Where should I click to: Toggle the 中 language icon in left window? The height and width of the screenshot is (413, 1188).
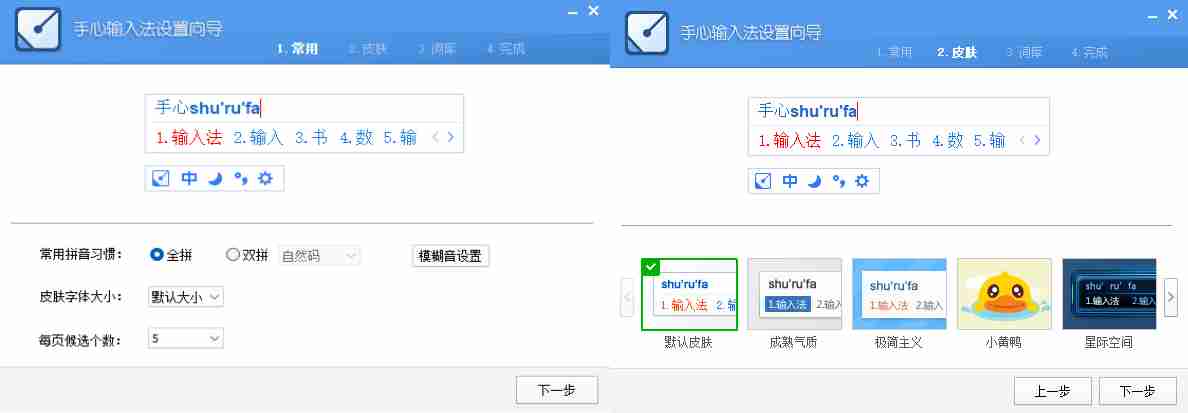(189, 179)
